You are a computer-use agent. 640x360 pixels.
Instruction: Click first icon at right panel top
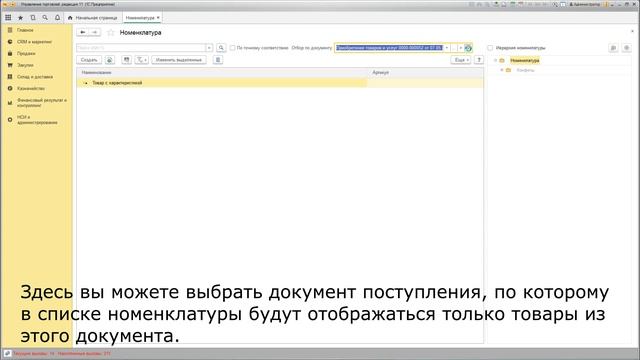tap(613, 48)
